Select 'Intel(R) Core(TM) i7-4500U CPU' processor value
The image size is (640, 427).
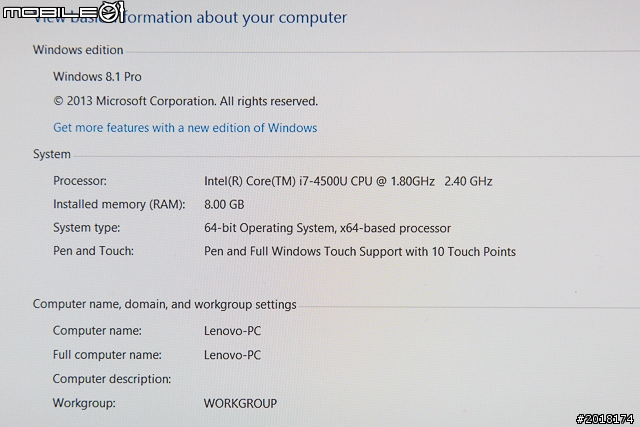288,181
